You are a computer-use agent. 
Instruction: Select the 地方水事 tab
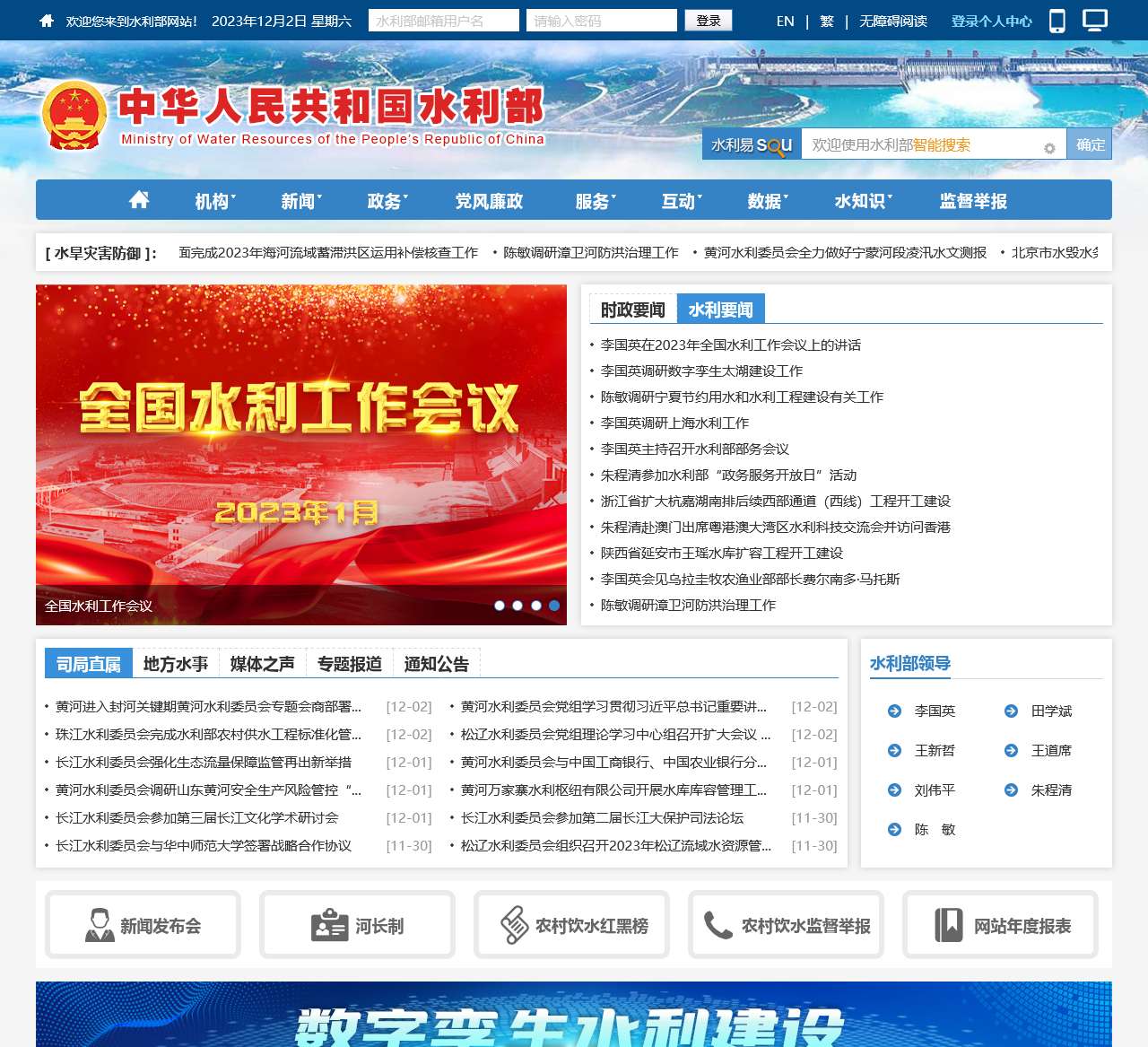click(176, 663)
